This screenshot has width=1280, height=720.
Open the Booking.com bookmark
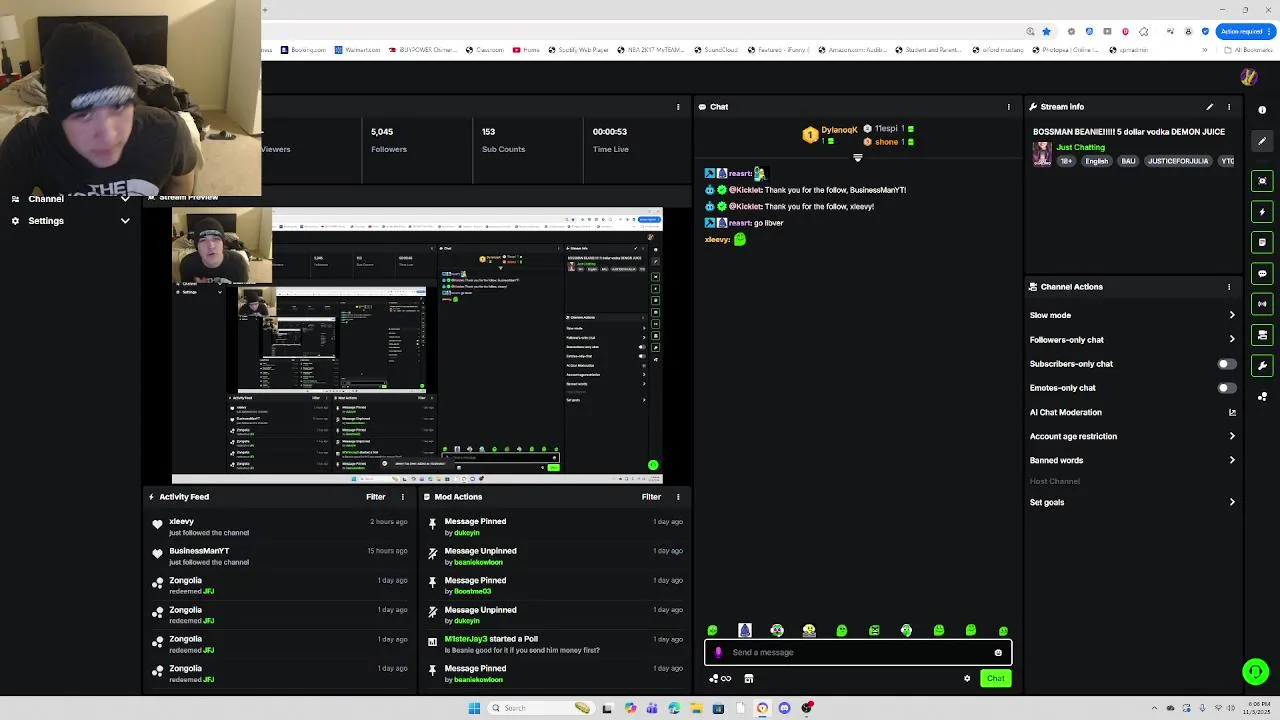(x=303, y=50)
